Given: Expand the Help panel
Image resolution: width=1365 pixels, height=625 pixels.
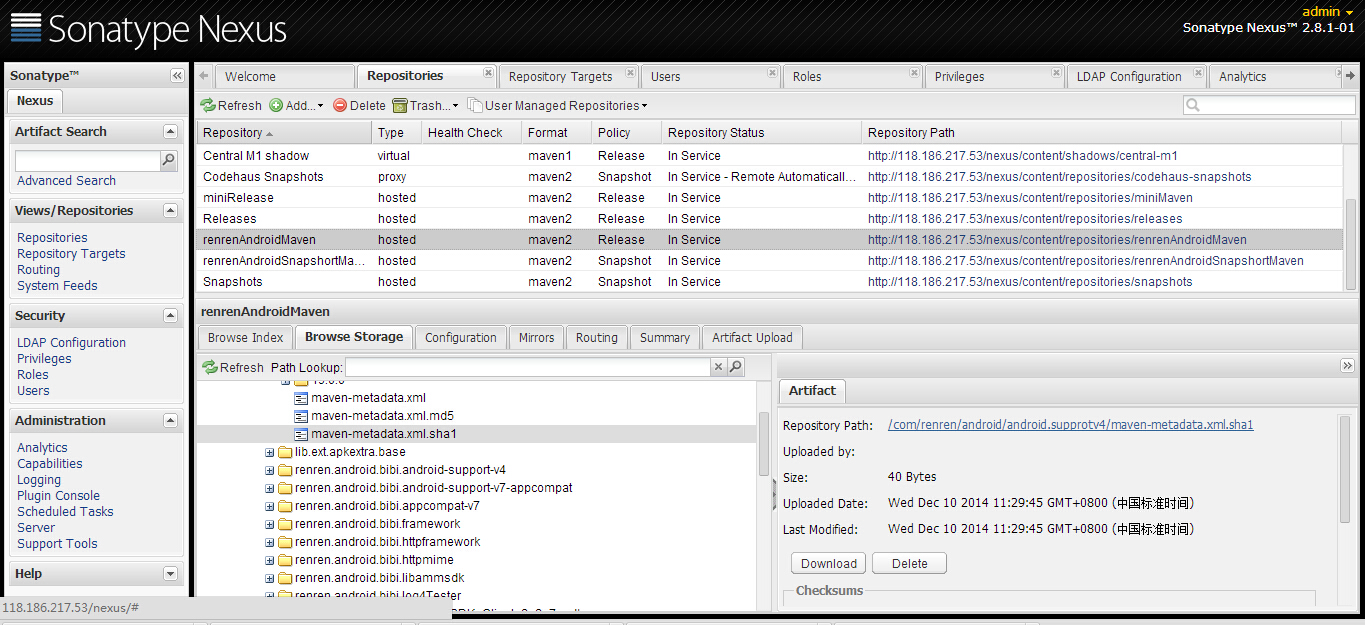Looking at the screenshot, I should point(170,574).
